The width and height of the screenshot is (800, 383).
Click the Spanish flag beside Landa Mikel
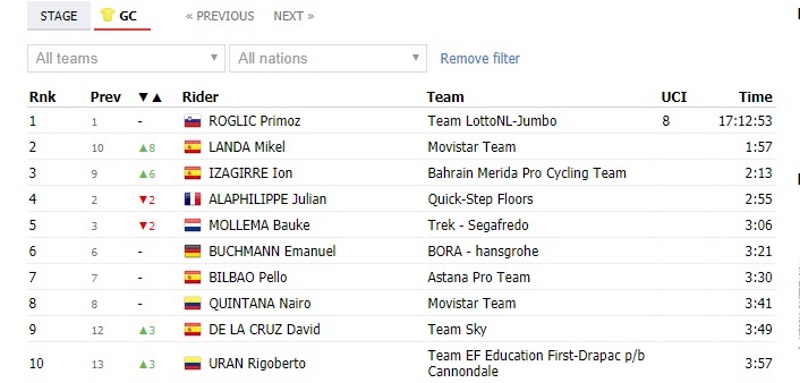point(192,147)
